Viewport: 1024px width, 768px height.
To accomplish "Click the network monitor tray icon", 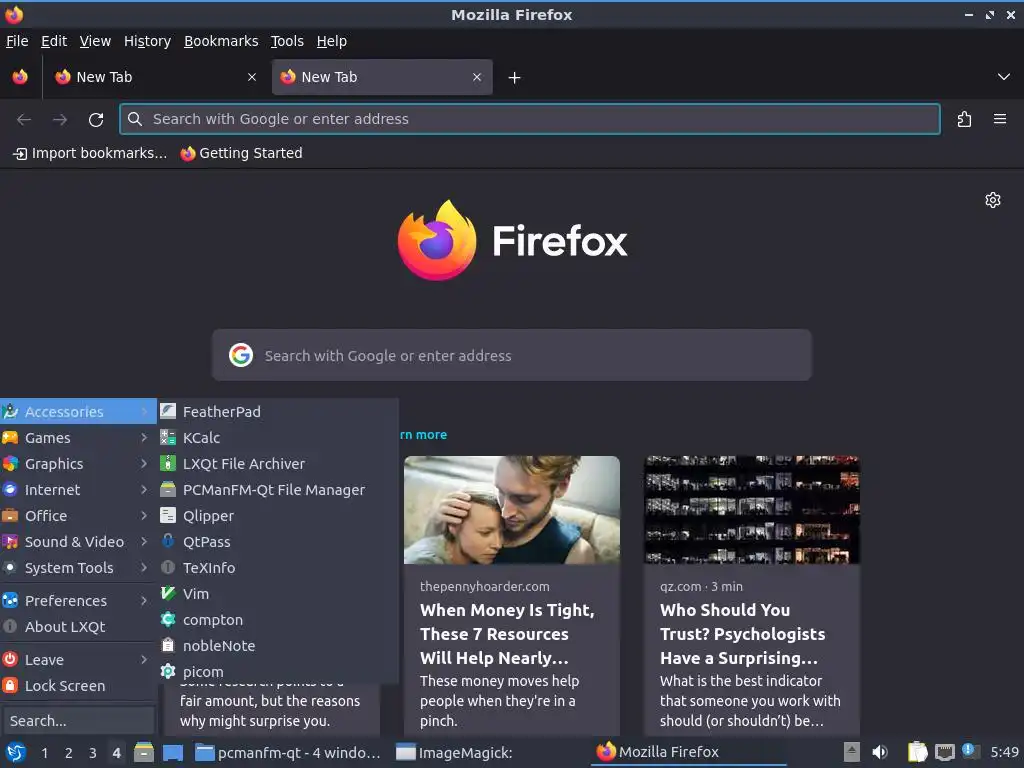I will point(944,752).
